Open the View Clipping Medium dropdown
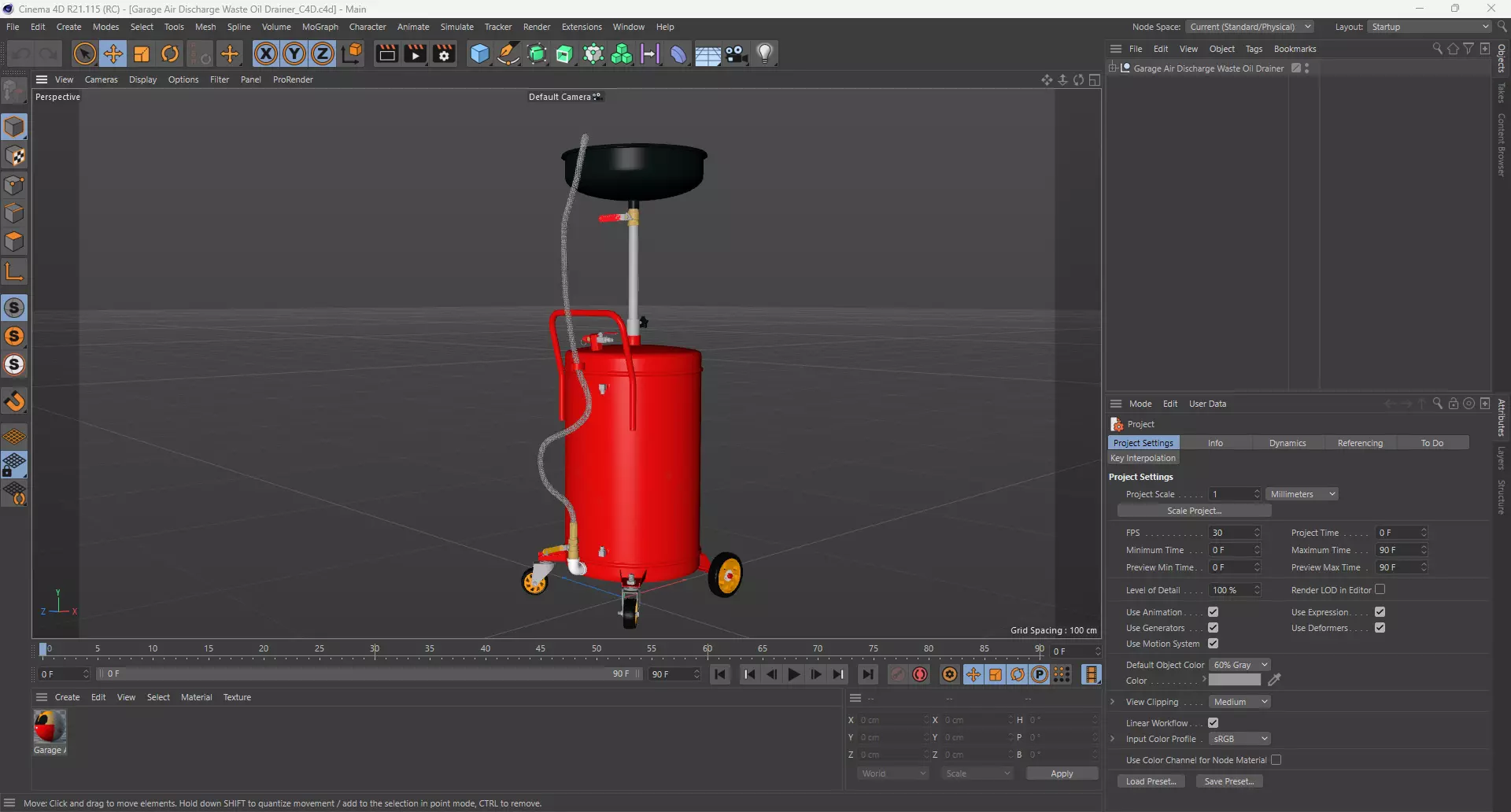Image resolution: width=1511 pixels, height=812 pixels. pos(1239,702)
